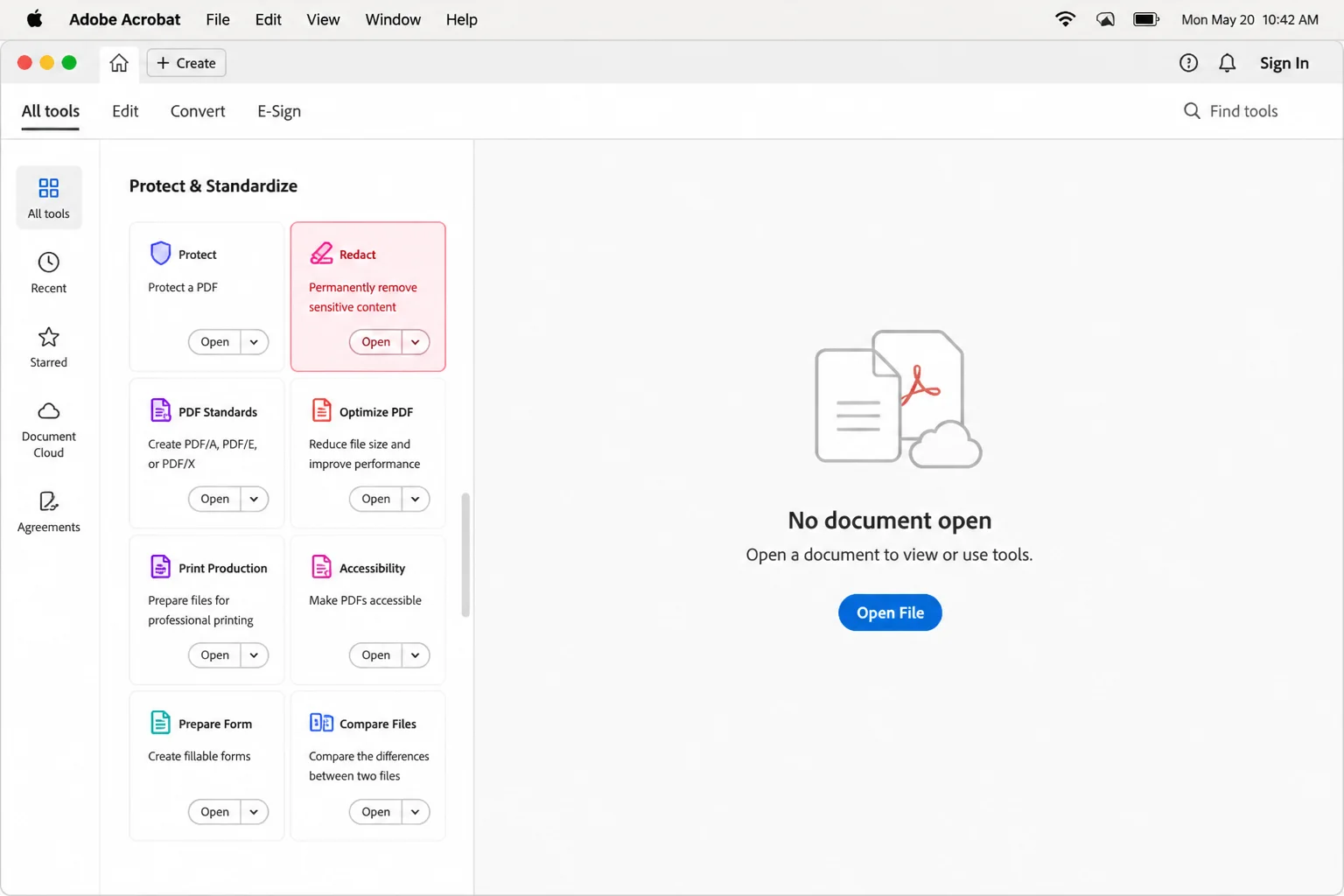
Task: Expand the Redact Open dropdown arrow
Action: [415, 342]
